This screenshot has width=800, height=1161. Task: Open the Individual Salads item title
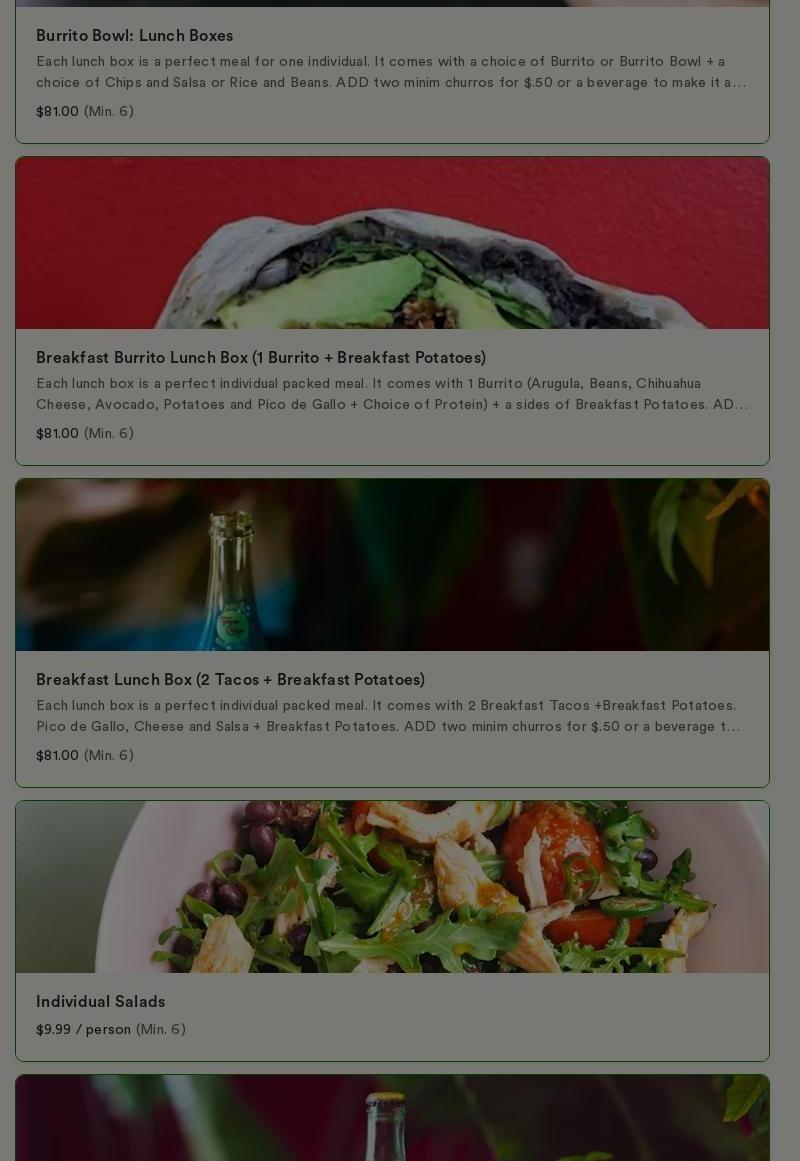point(101,1002)
